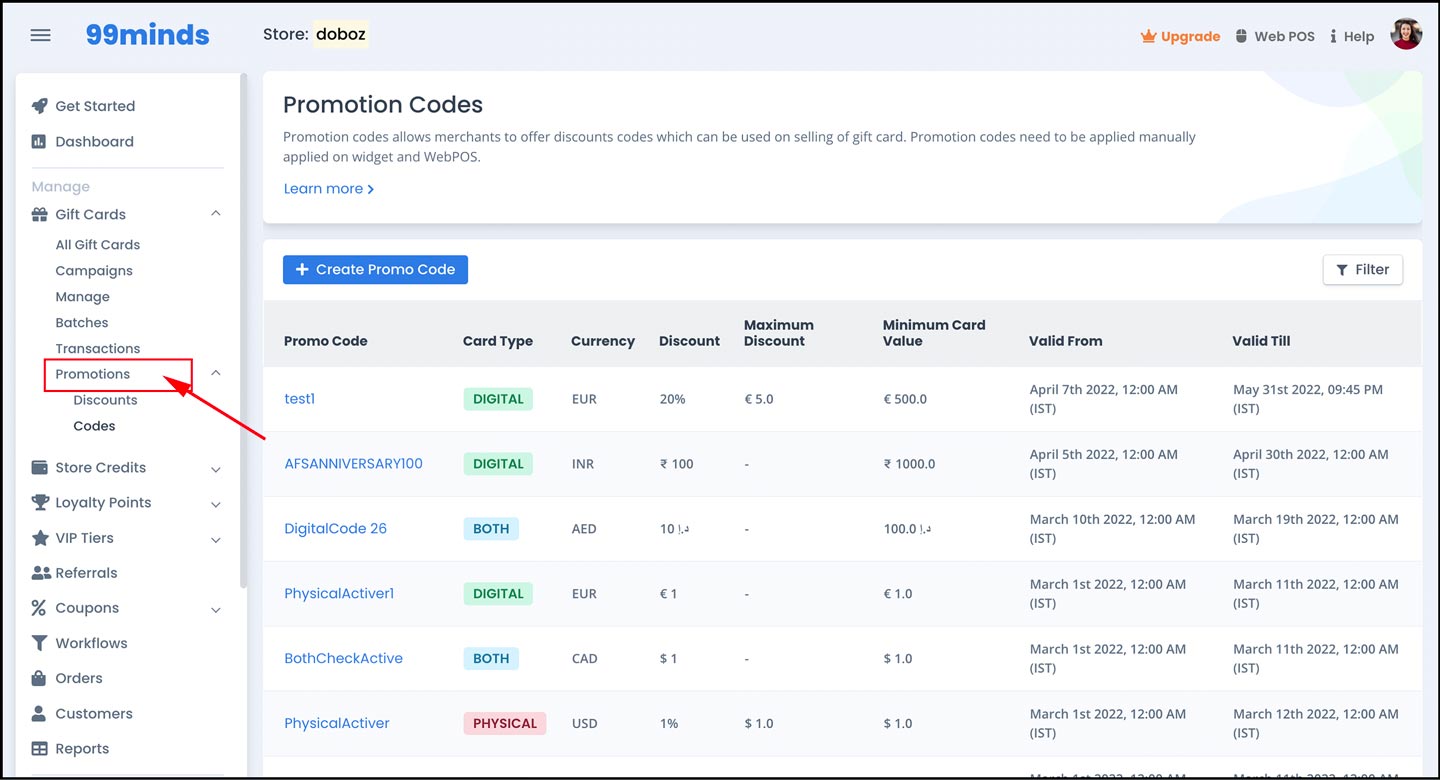Click the Loyalty Points trophy icon
This screenshot has width=1440, height=780.
40,502
